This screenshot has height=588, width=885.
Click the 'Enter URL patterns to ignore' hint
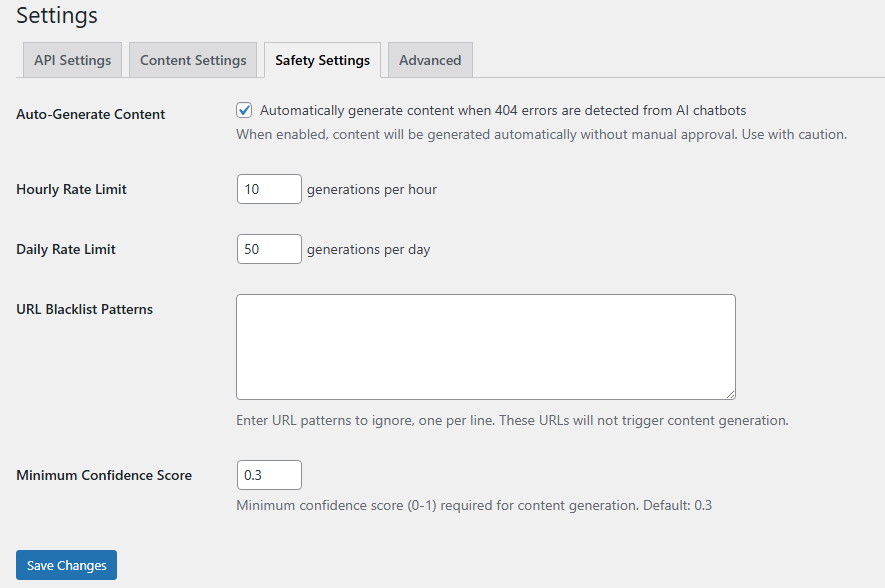[512, 420]
